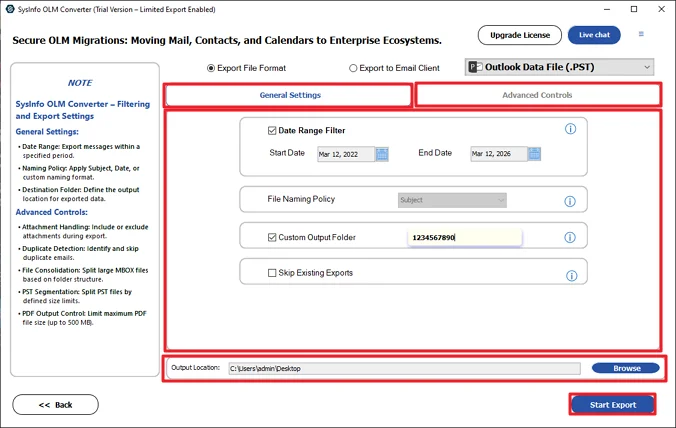Click the 'File Naming Policy' label
This screenshot has height=428, width=676.
301,199
